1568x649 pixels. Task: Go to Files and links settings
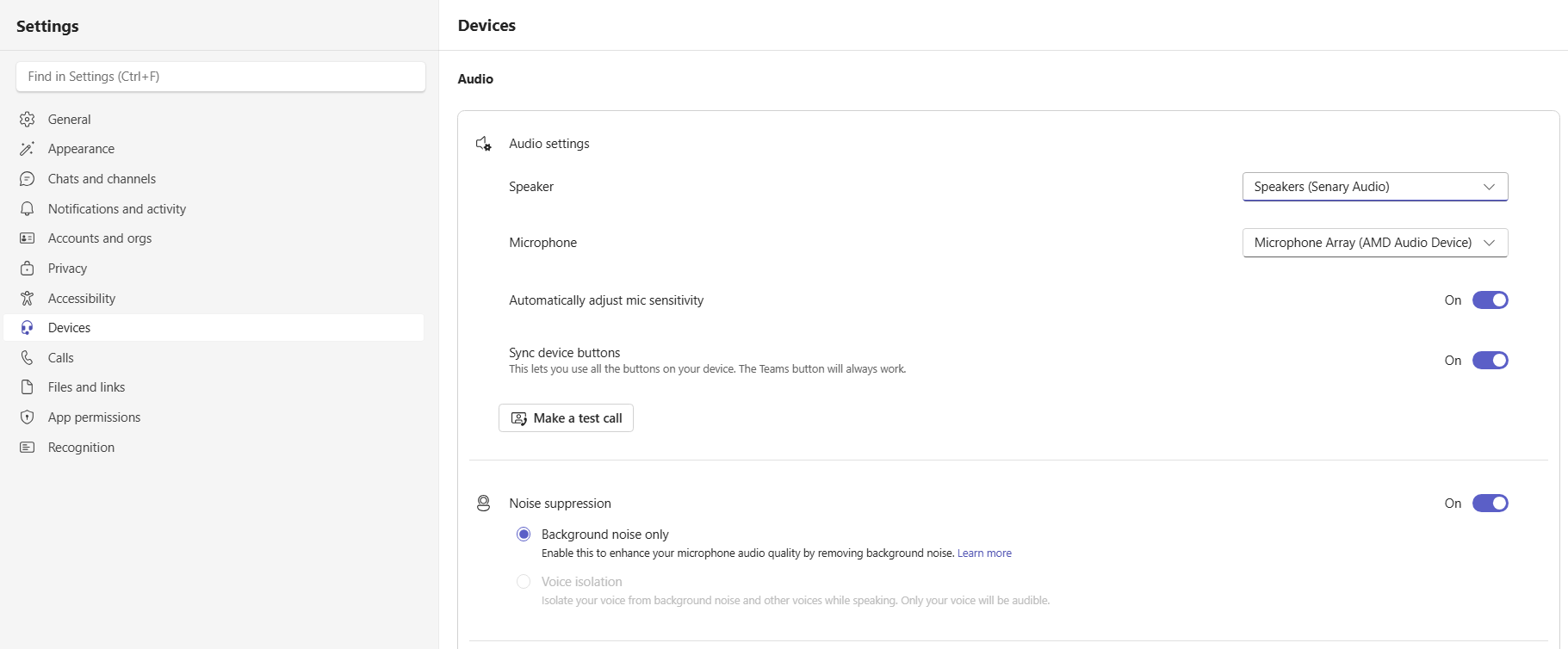tap(214, 387)
